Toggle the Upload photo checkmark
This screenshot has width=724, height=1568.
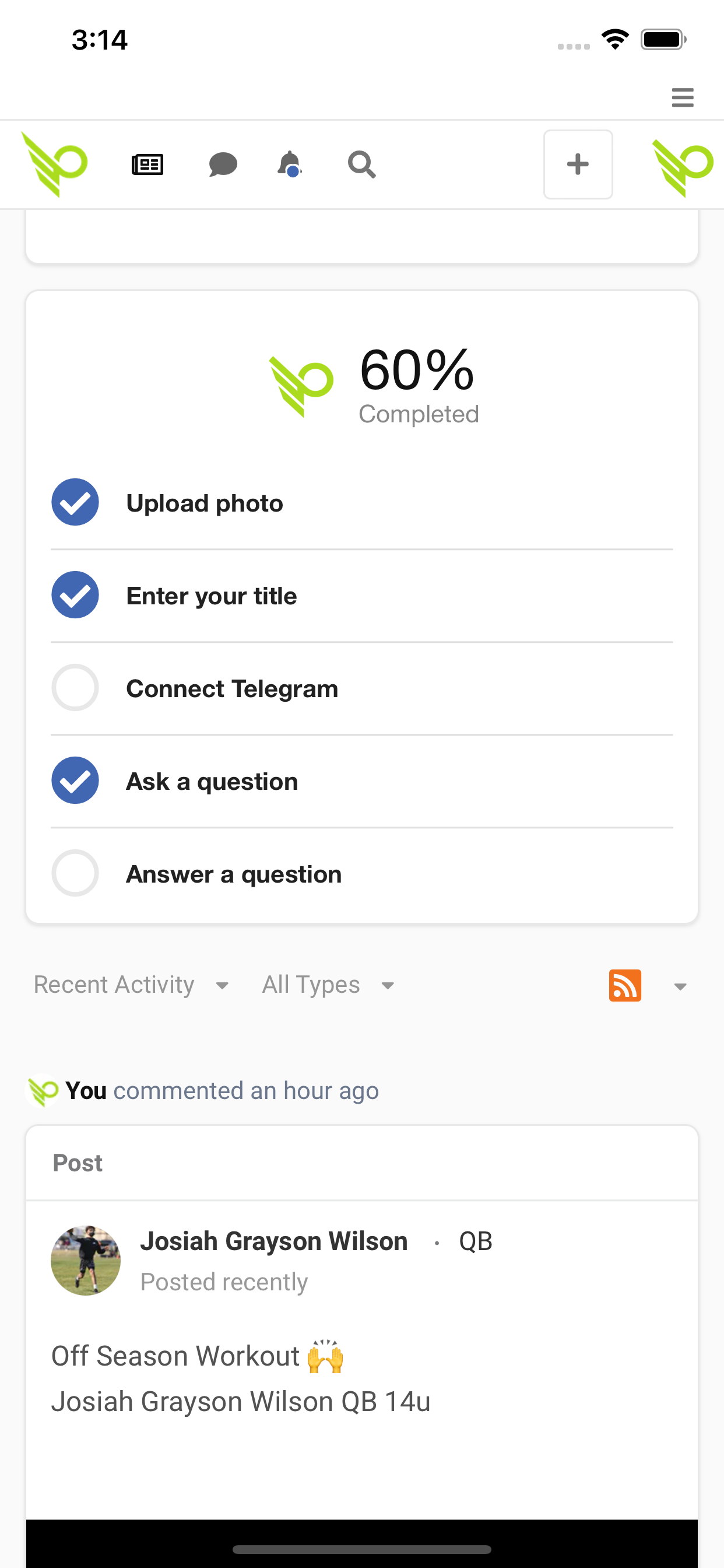point(75,502)
